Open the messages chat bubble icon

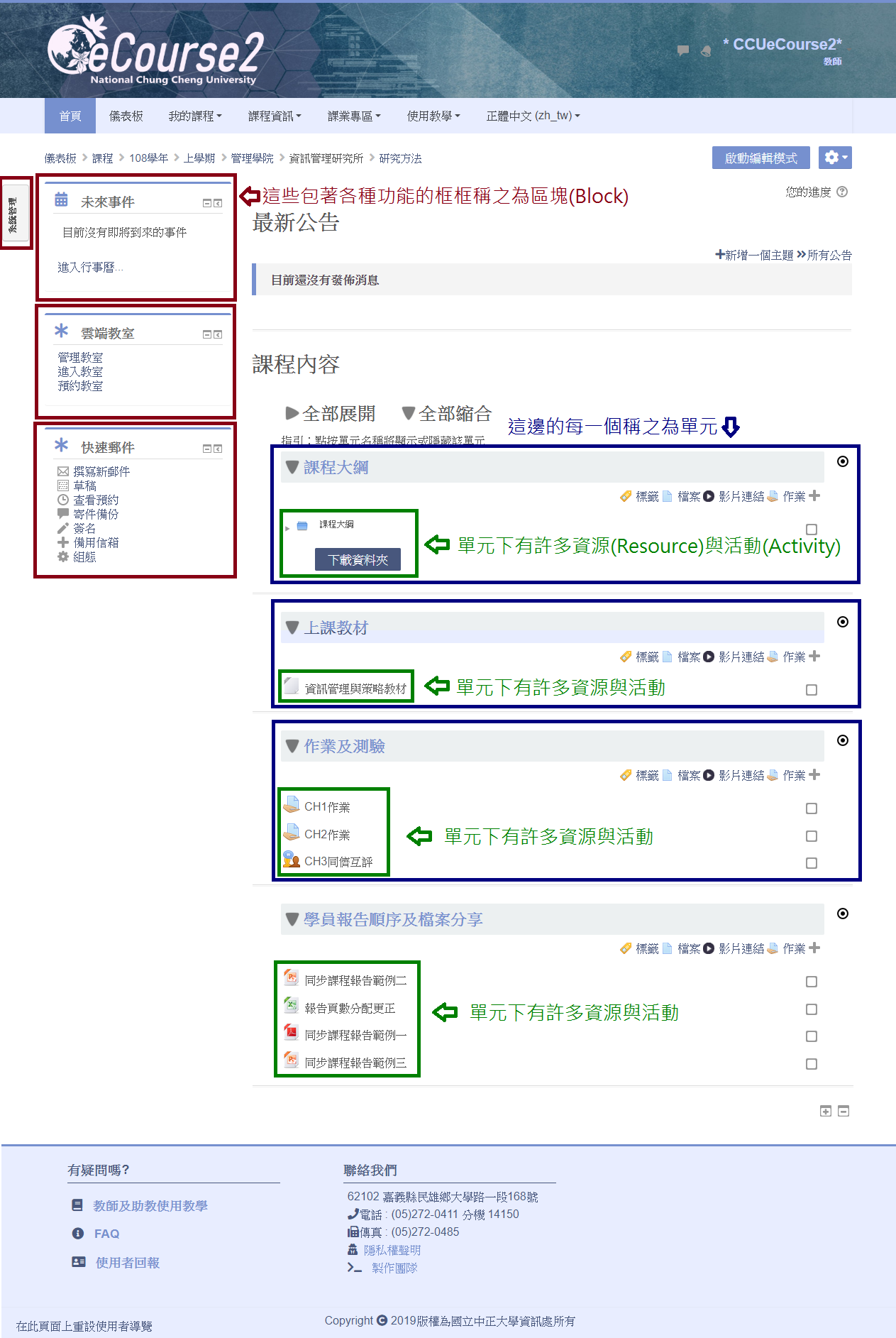coord(683,50)
